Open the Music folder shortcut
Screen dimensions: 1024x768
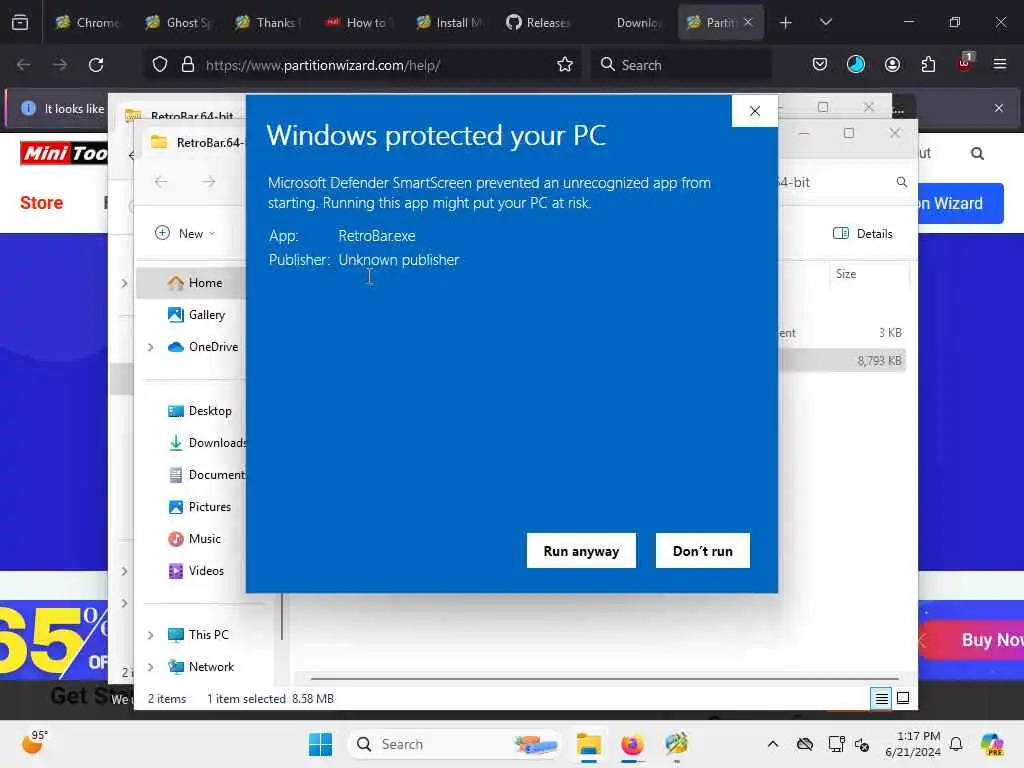click(x=194, y=539)
